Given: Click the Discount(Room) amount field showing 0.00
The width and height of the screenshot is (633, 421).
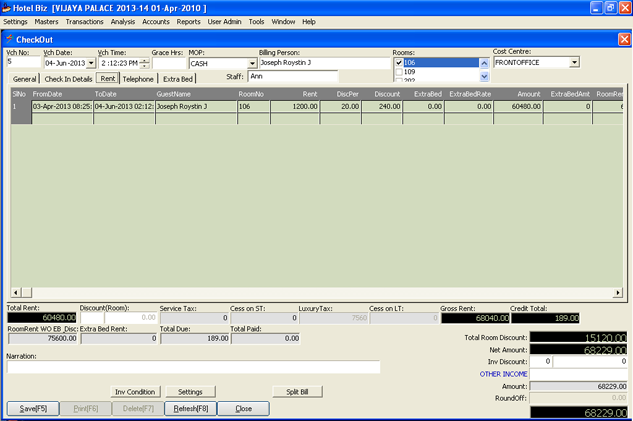Looking at the screenshot, I should 131,318.
